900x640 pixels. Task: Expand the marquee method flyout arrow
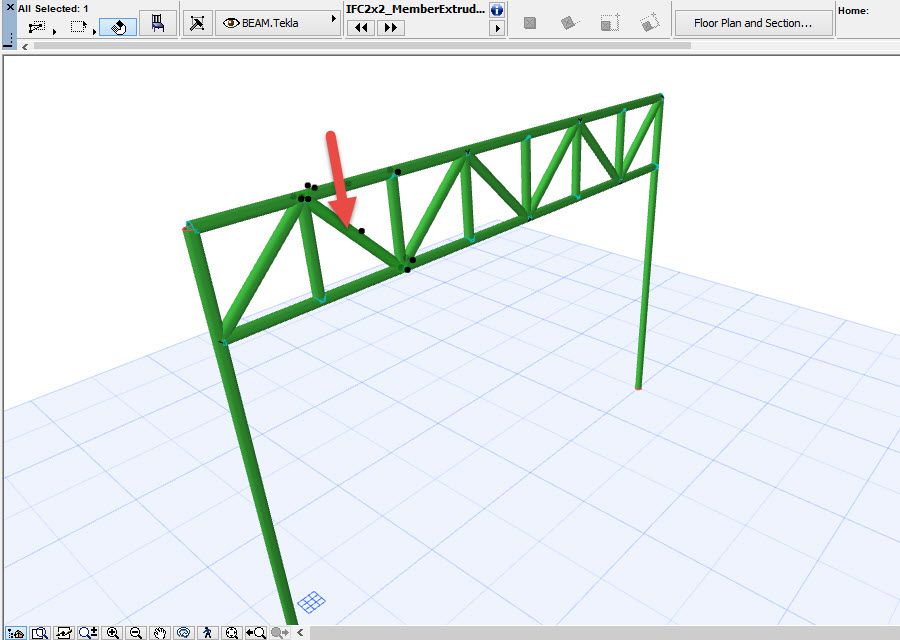(x=94, y=32)
